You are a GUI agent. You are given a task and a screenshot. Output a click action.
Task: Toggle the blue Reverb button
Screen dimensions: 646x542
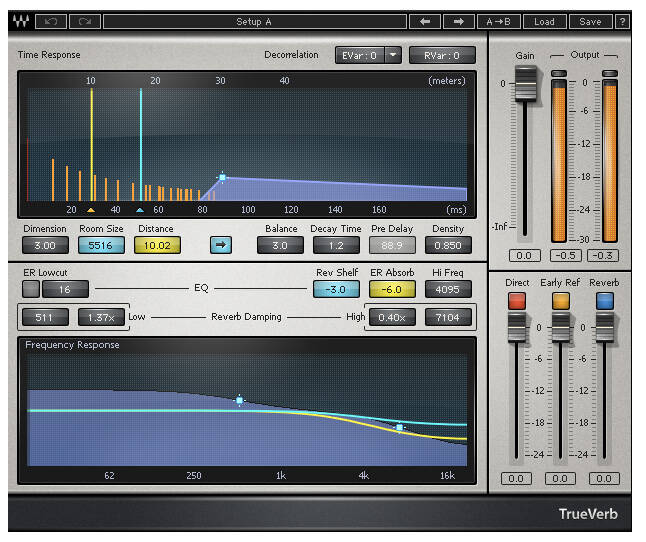tap(605, 301)
